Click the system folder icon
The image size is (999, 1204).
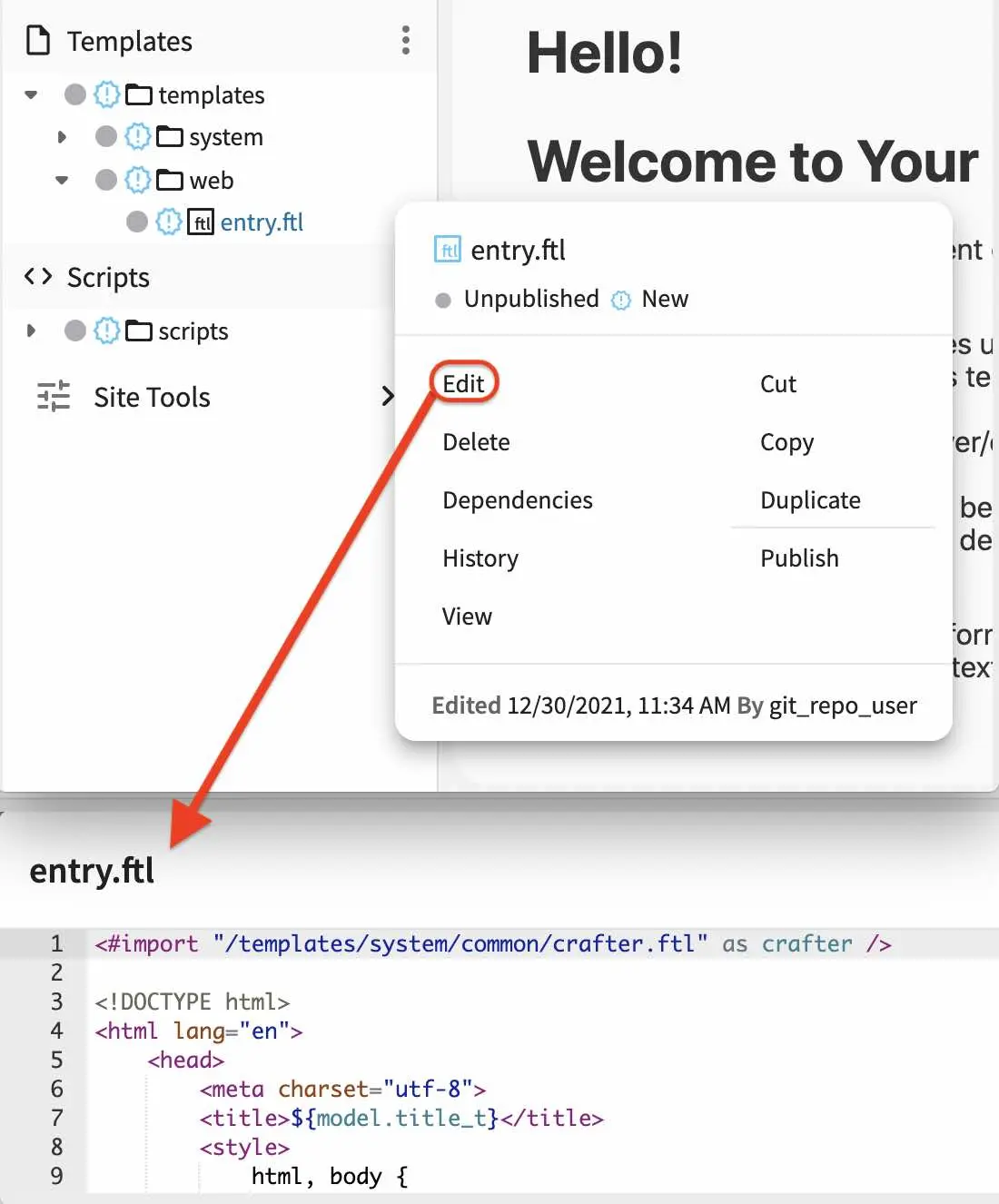pos(170,137)
